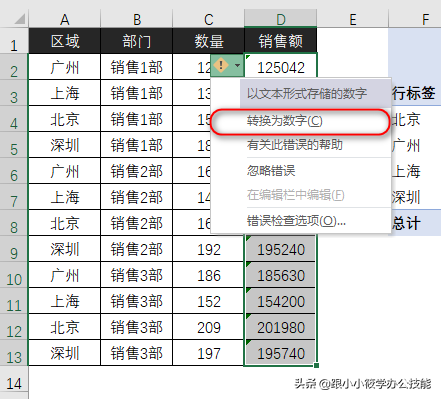
Task: Select column E header
Action: [353, 19]
